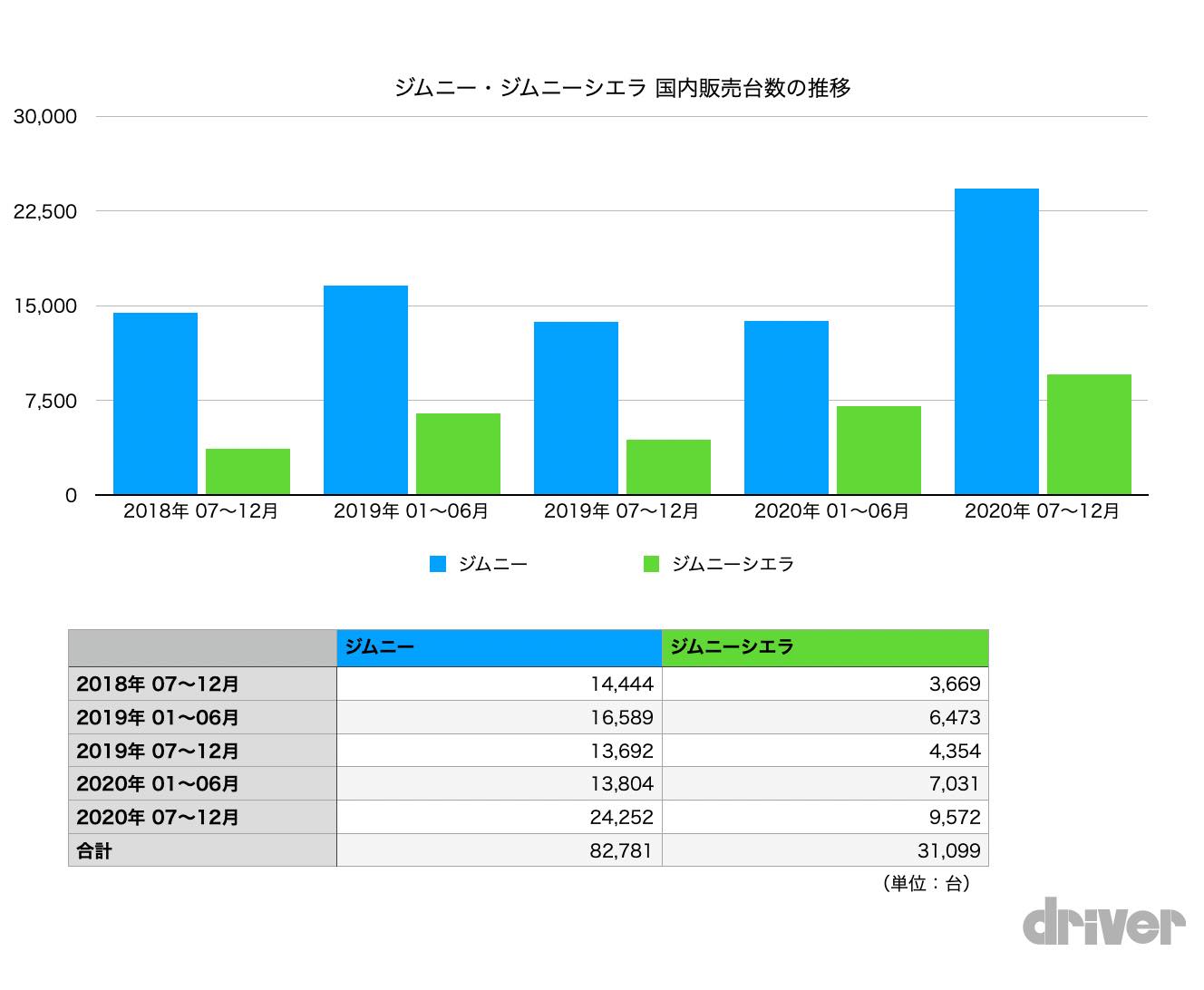Select the table row header 2020年 01〜06月

pos(202,783)
